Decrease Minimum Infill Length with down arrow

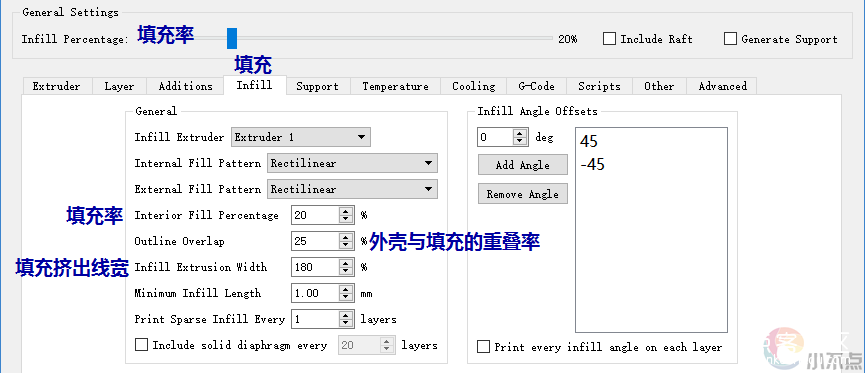pos(346,297)
